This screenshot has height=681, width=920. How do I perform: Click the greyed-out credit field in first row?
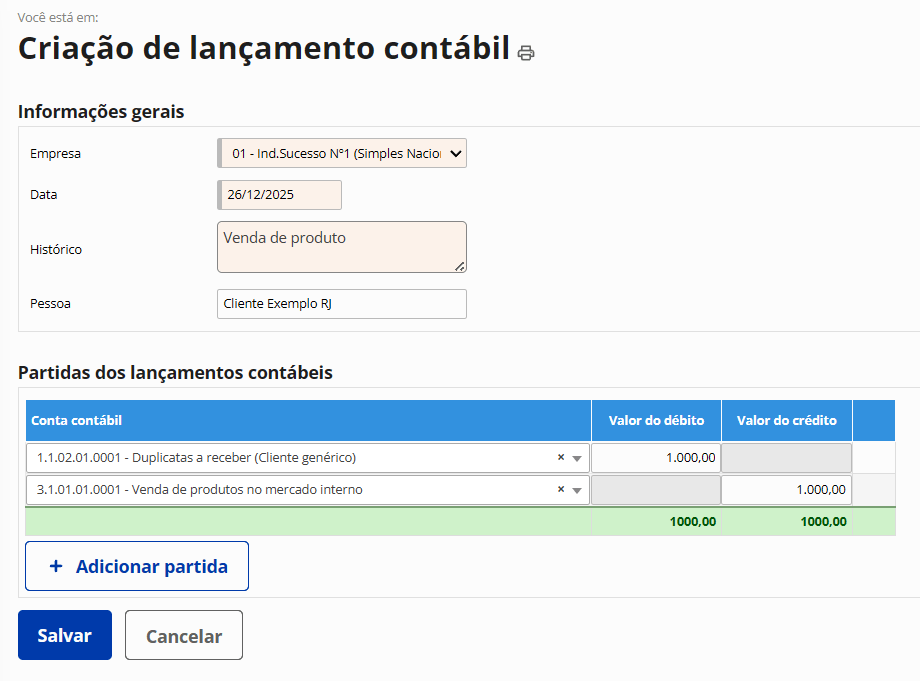coord(786,458)
